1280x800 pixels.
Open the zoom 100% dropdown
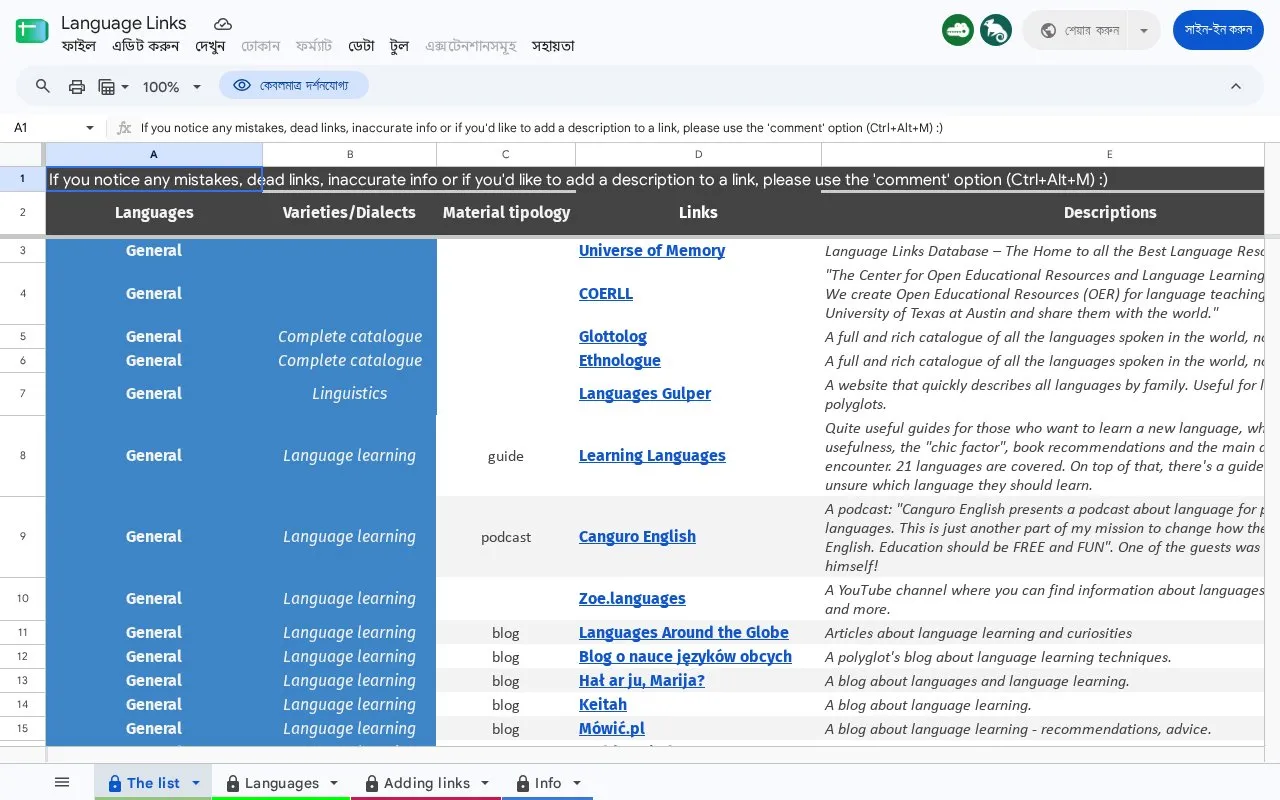coord(172,87)
